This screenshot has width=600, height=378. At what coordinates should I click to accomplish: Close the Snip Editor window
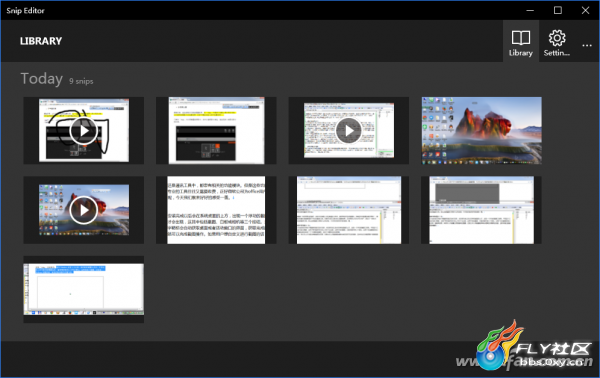click(x=585, y=10)
